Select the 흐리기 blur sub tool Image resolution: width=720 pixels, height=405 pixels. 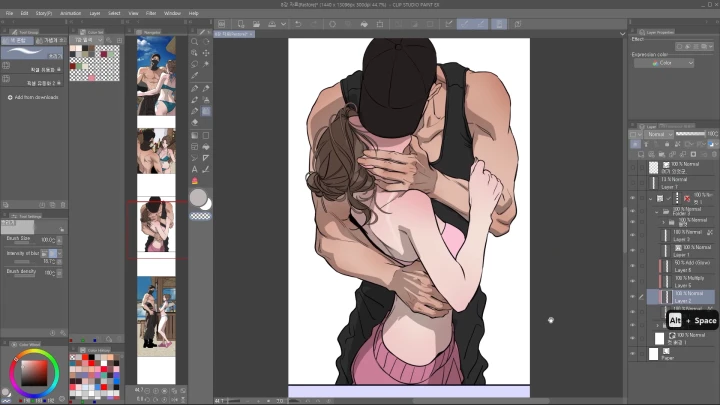[x=32, y=53]
